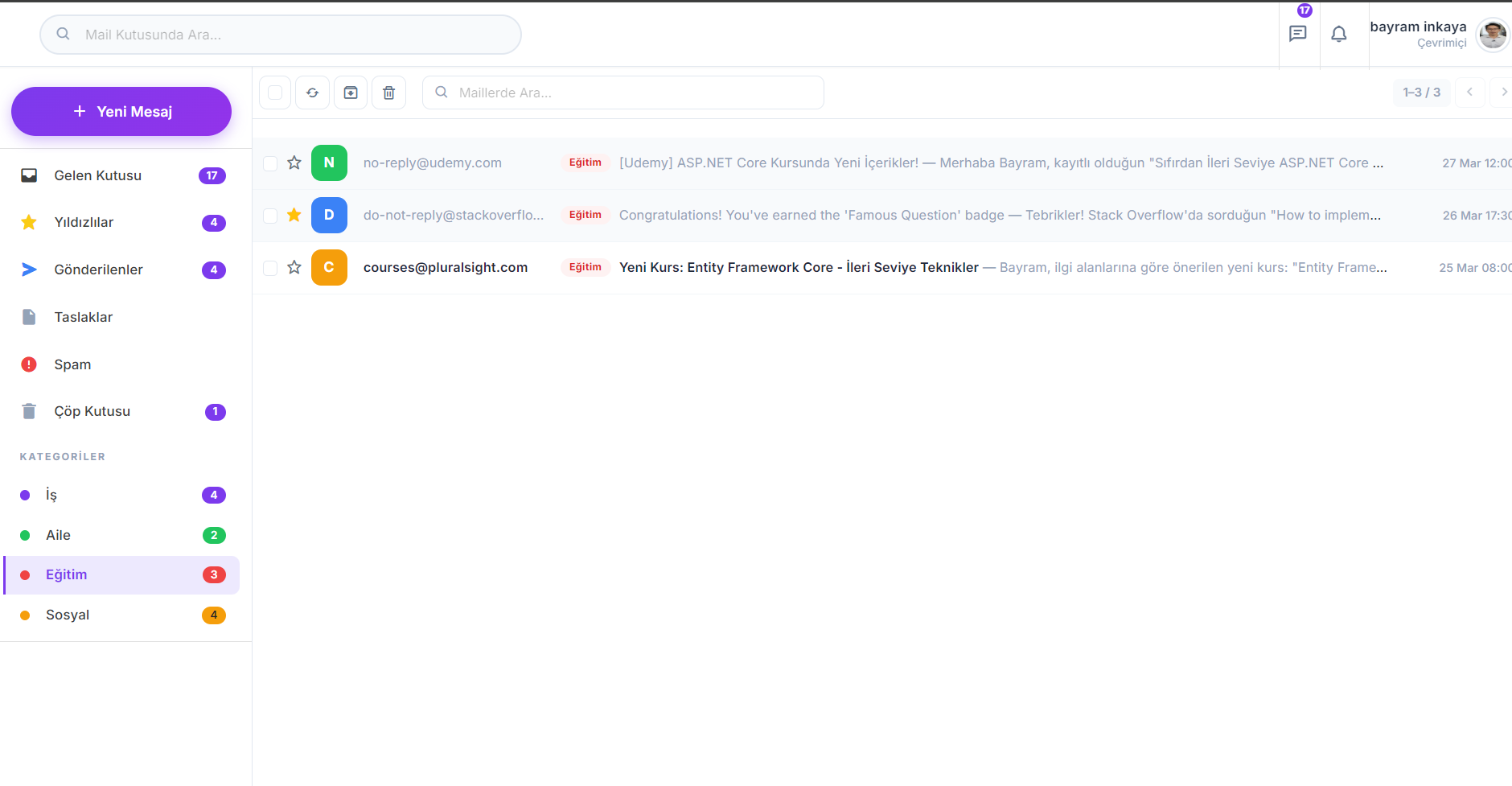The width and height of the screenshot is (1512, 786).
Task: Open the notifications bell
Action: (x=1338, y=34)
